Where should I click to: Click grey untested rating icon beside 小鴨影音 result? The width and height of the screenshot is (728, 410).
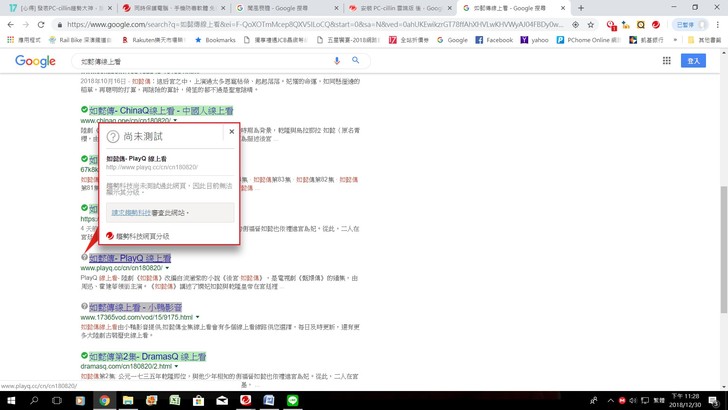pyautogui.click(x=84, y=306)
